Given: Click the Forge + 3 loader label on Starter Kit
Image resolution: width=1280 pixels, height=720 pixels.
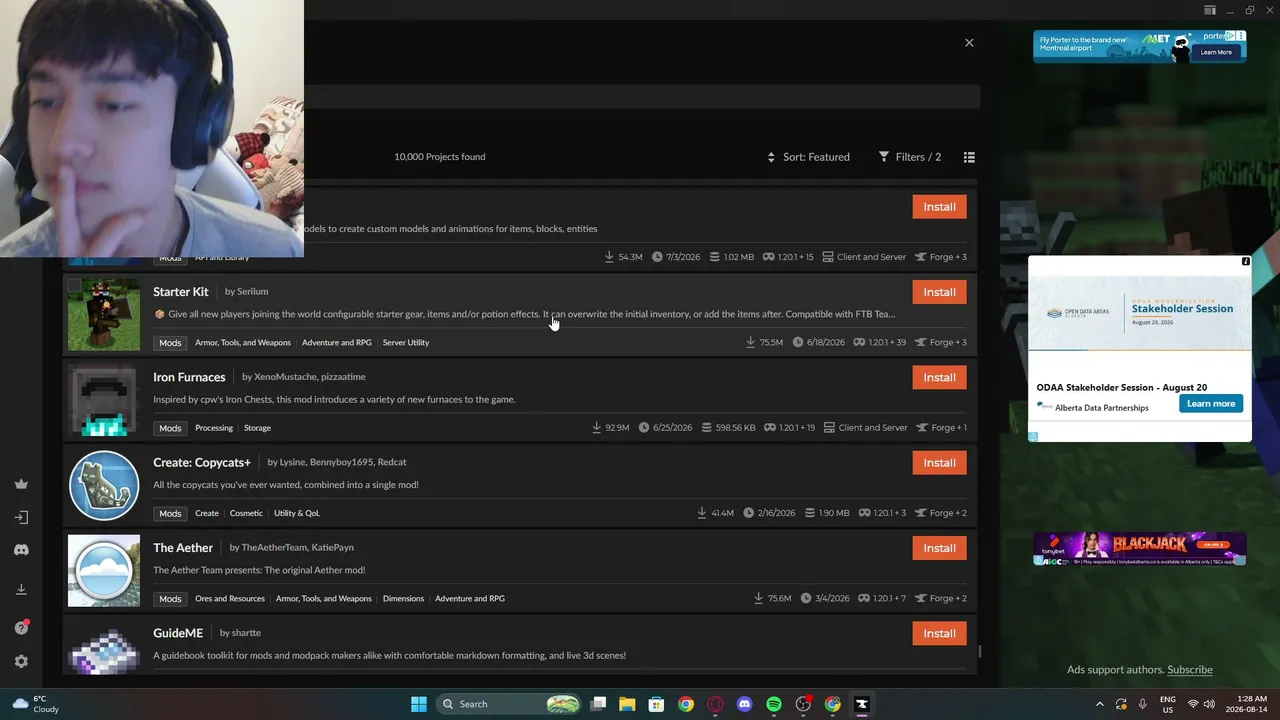Looking at the screenshot, I should (940, 343).
